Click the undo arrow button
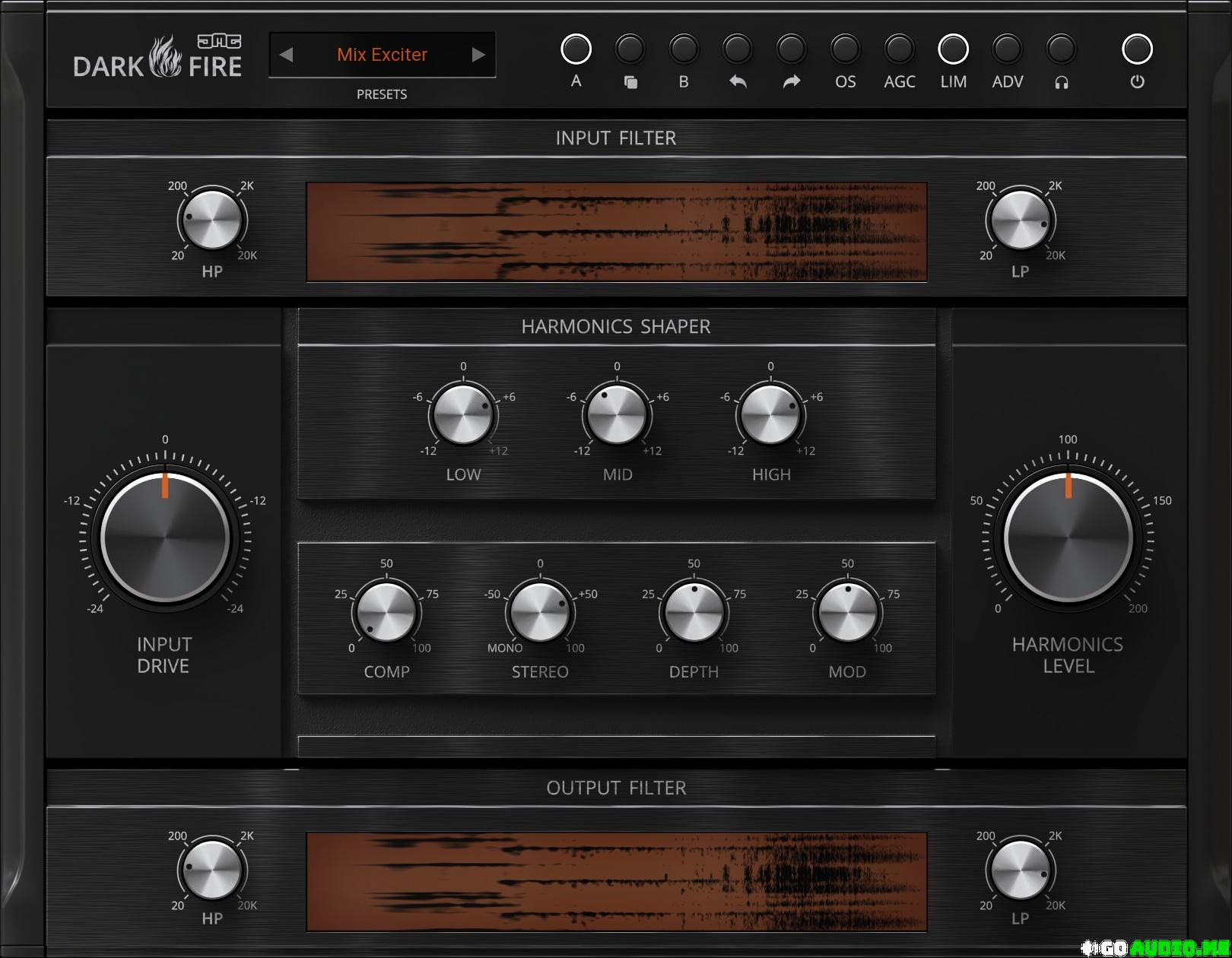The height and width of the screenshot is (958, 1232). pyautogui.click(x=737, y=49)
